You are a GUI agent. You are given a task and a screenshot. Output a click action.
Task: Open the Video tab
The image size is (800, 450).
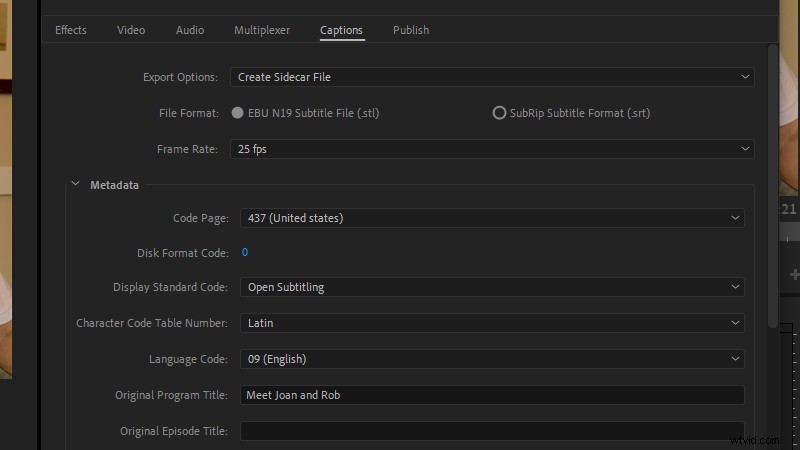[x=131, y=30]
